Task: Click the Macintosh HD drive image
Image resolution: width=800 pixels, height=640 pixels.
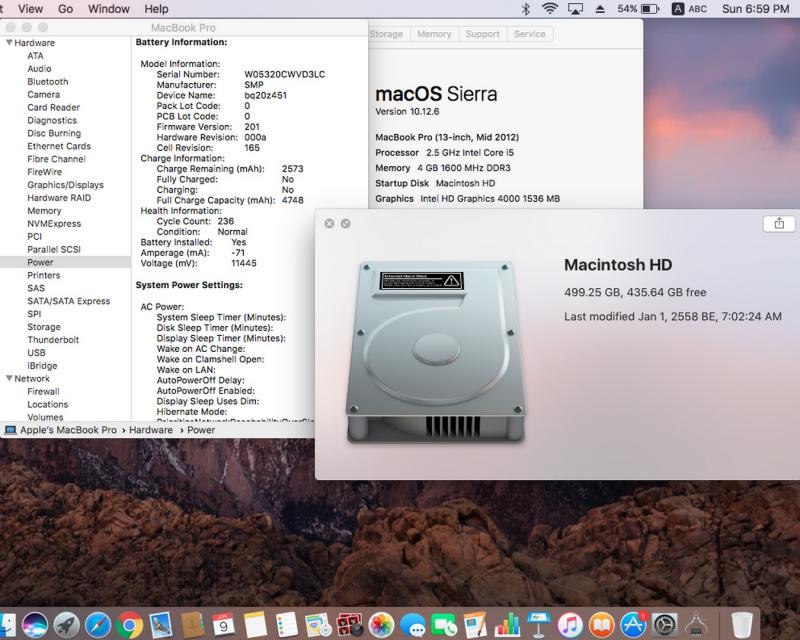Action: pyautogui.click(x=436, y=349)
